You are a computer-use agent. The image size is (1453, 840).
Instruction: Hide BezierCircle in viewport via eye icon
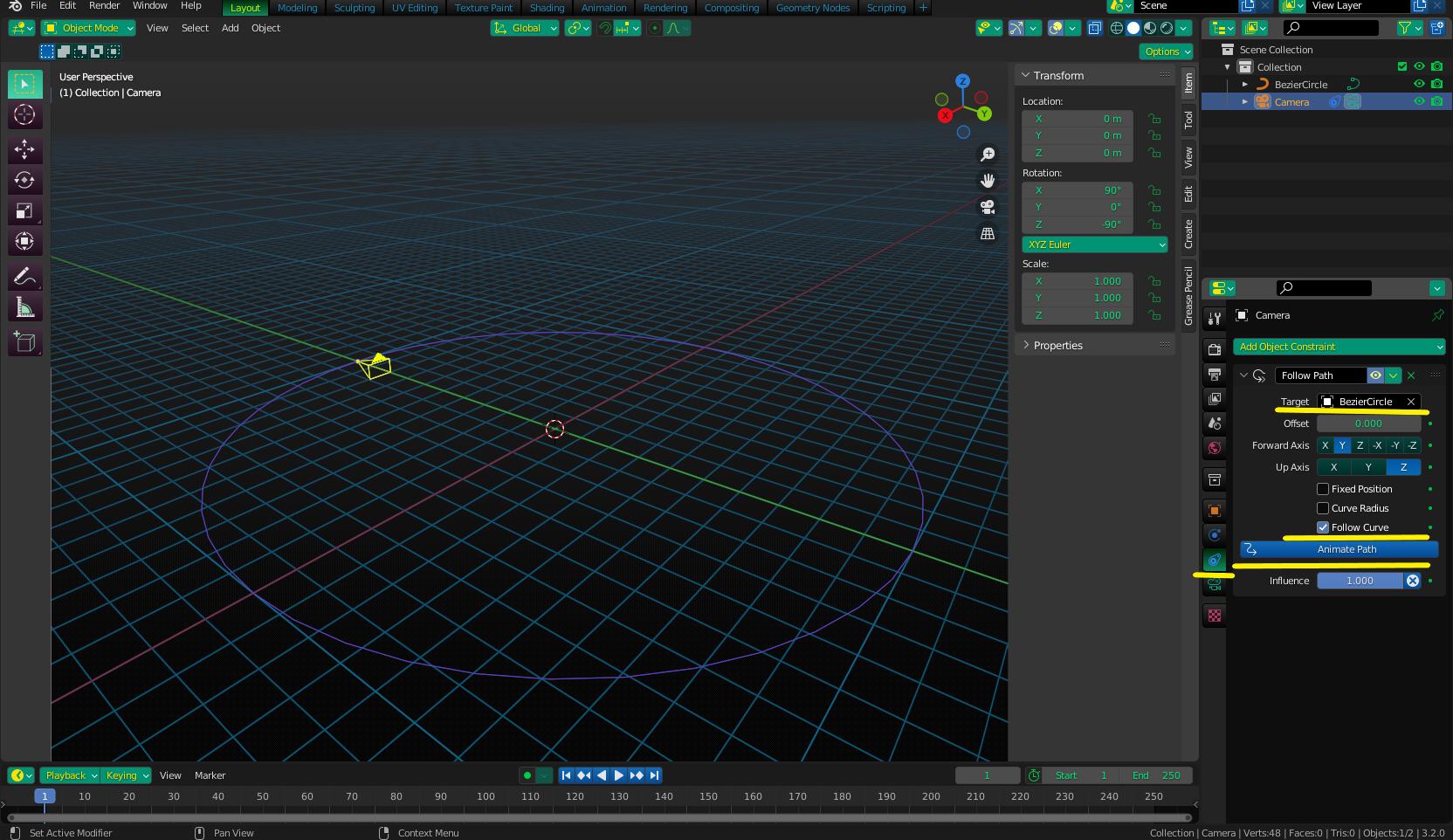(x=1419, y=84)
